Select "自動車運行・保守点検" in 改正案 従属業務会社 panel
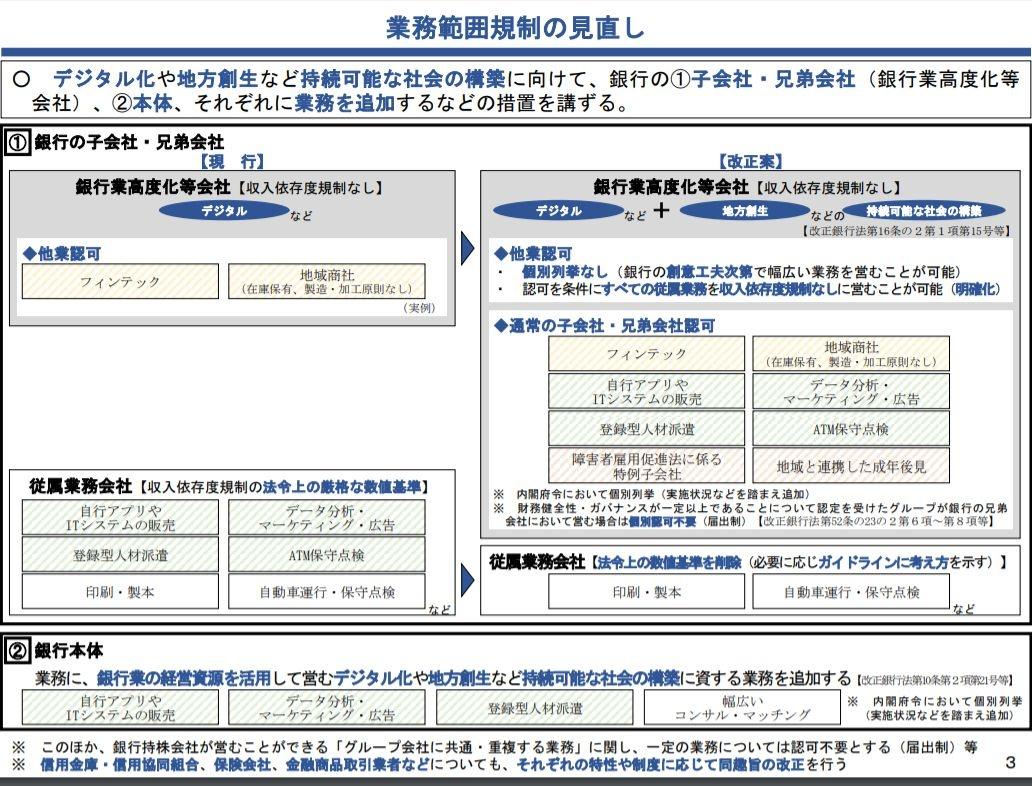1032x786 pixels. point(851,591)
